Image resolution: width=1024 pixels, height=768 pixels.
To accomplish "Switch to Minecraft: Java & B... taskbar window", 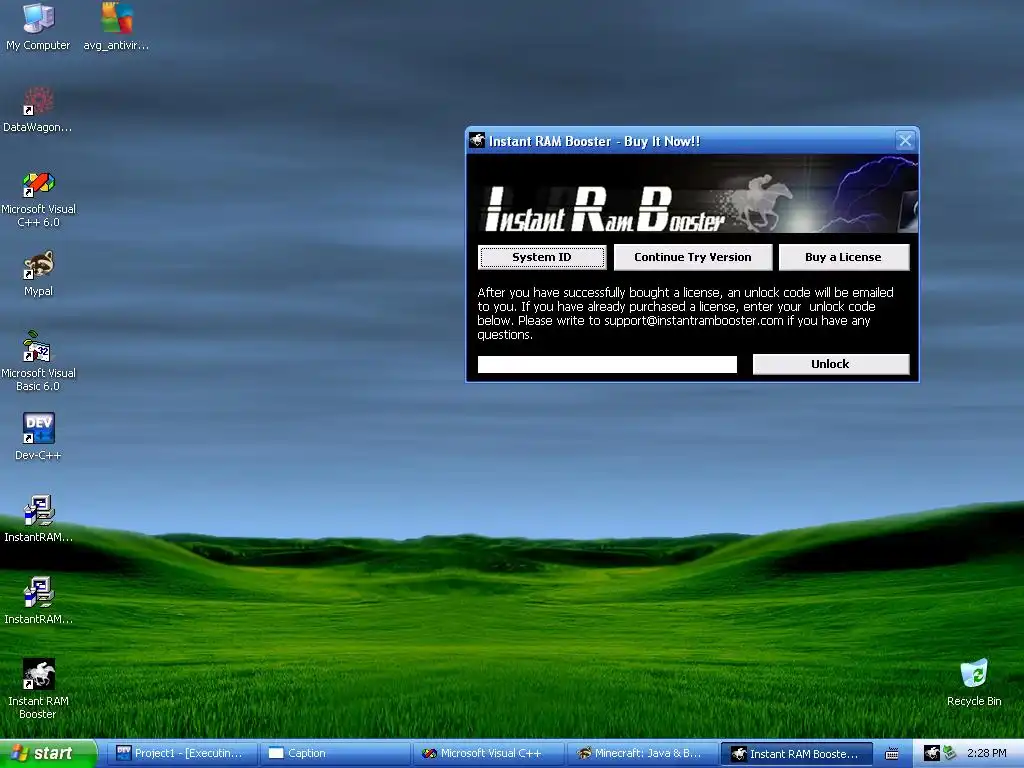I will pyautogui.click(x=641, y=754).
